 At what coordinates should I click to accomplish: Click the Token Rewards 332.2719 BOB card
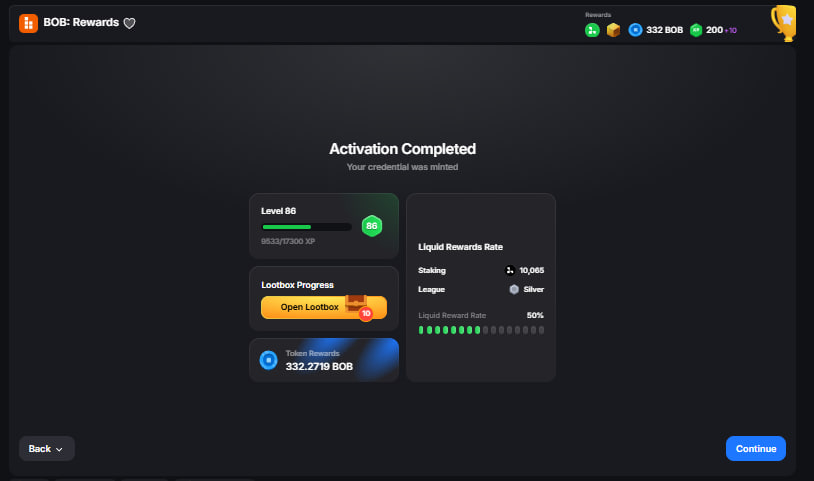[324, 360]
